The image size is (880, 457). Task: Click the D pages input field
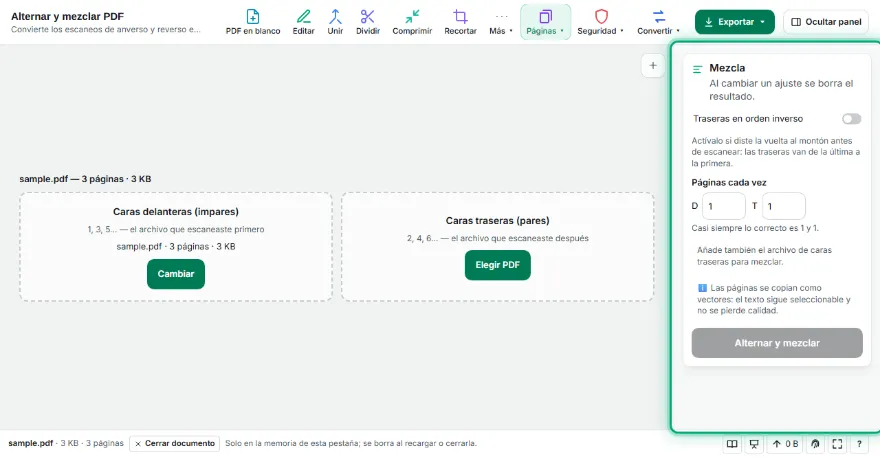[723, 206]
